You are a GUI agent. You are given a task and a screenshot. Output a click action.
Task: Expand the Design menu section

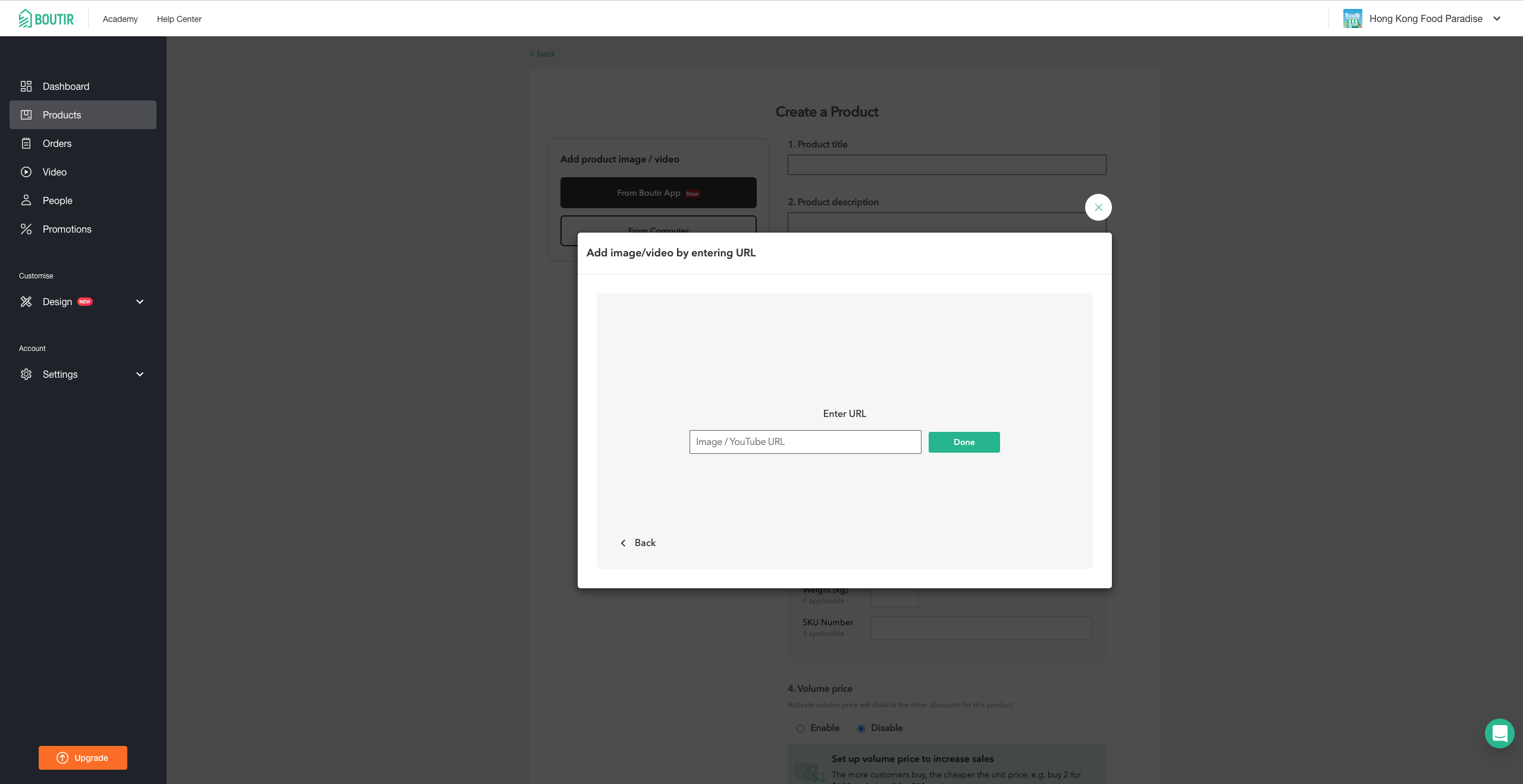(139, 302)
